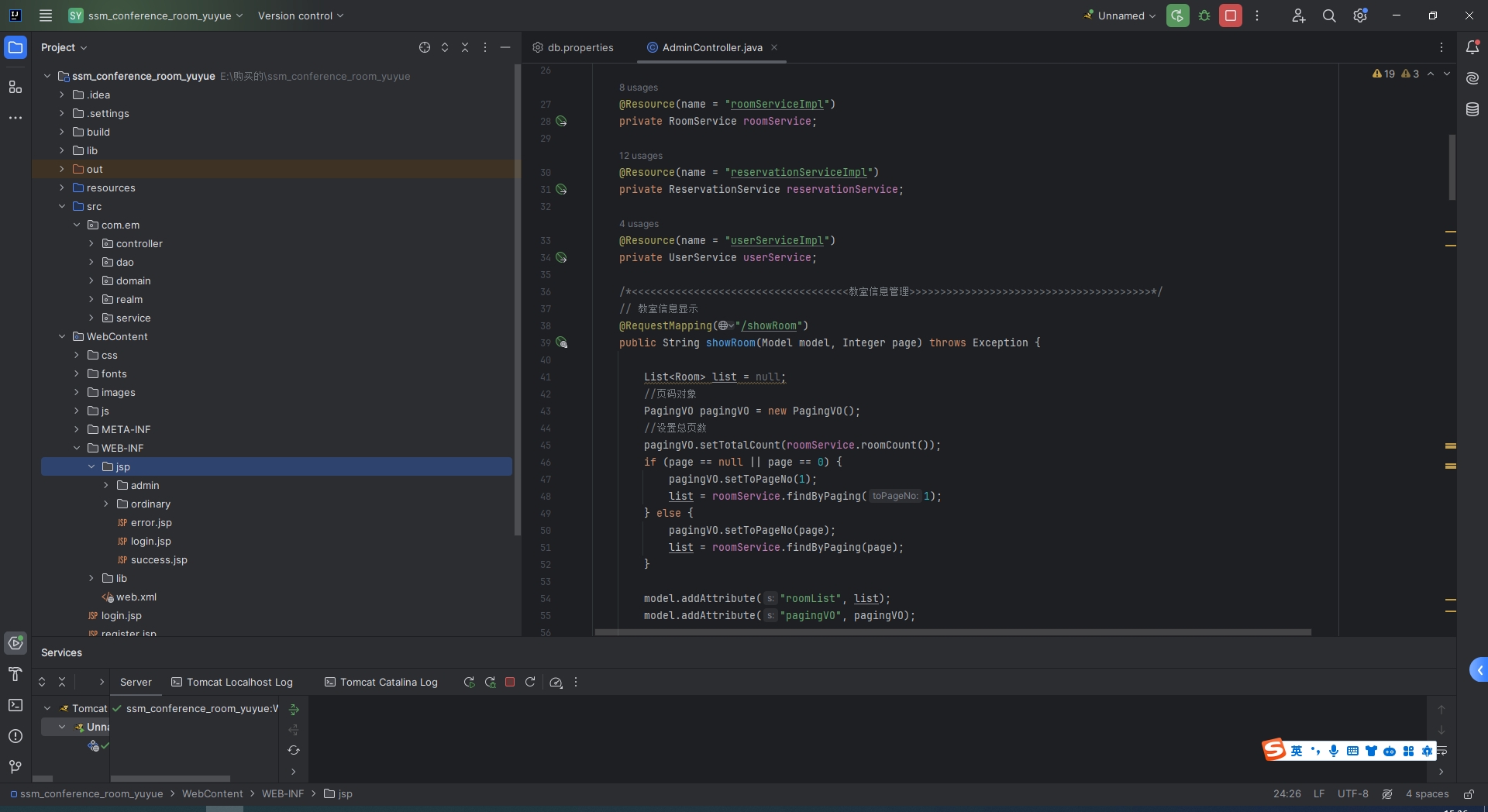
Task: Click the Rerun Unnamed configuration button
Action: 1177,15
